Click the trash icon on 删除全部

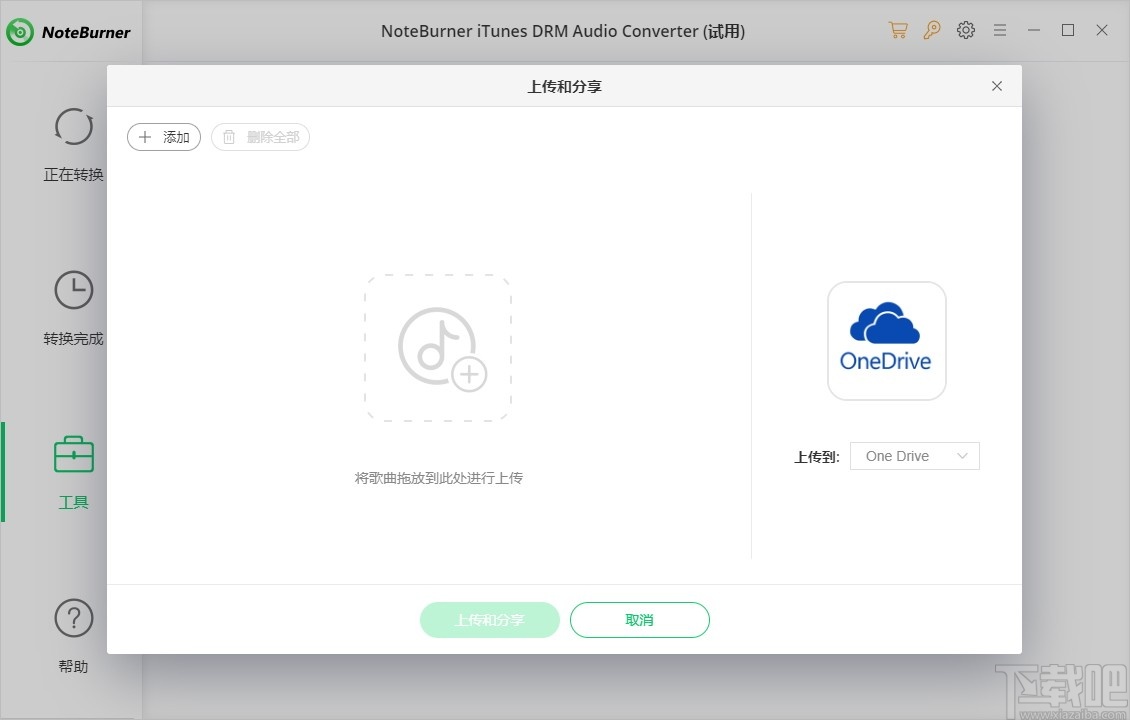pos(229,137)
